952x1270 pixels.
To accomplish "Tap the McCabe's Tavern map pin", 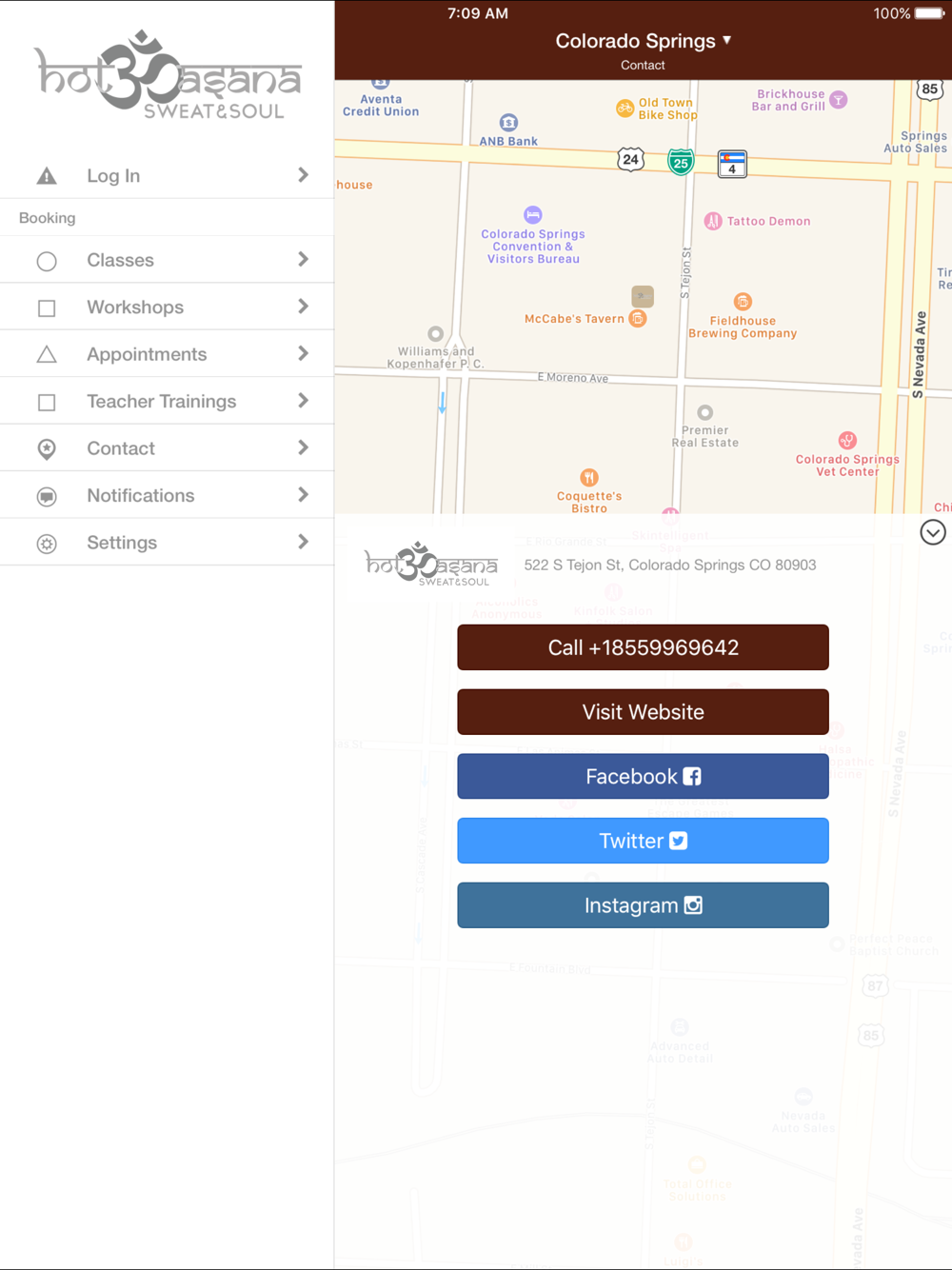I will pos(639,319).
